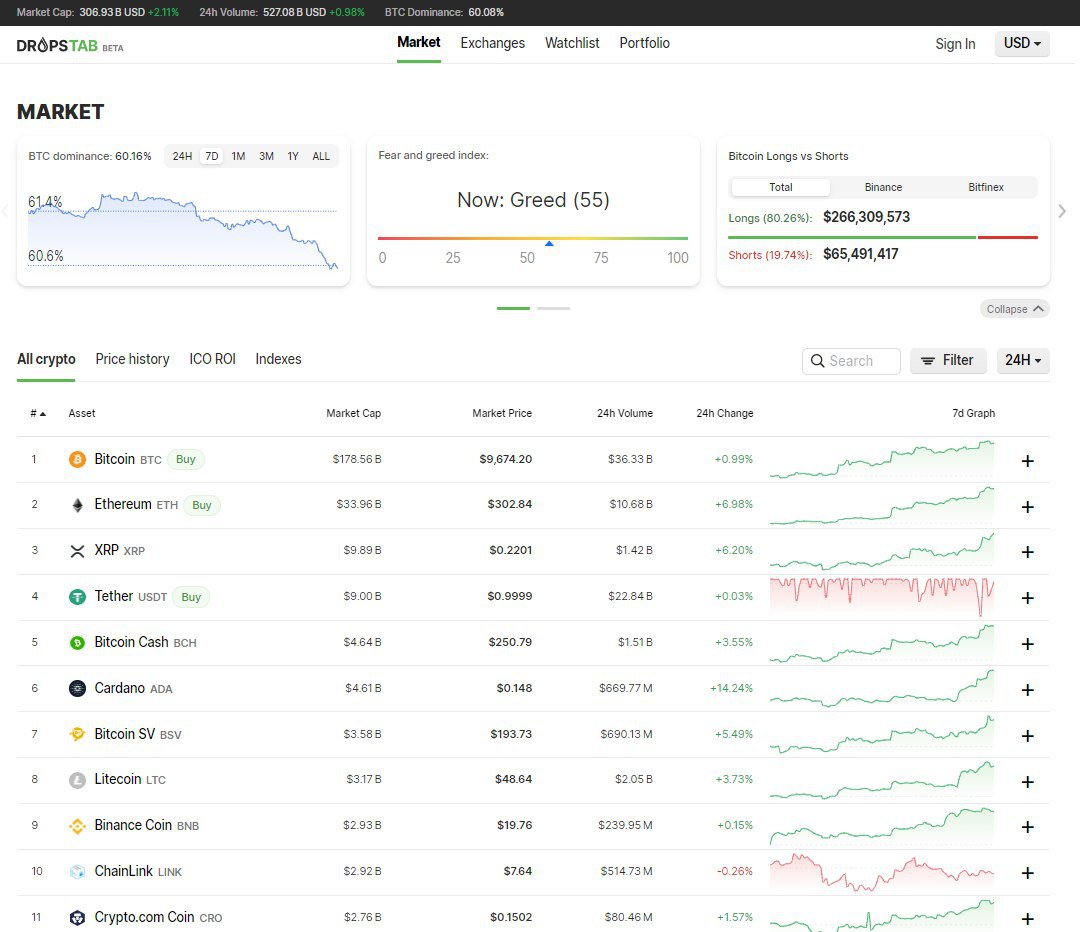The image size is (1080, 932).
Task: Go to next widget with right arrow
Action: (x=1062, y=211)
